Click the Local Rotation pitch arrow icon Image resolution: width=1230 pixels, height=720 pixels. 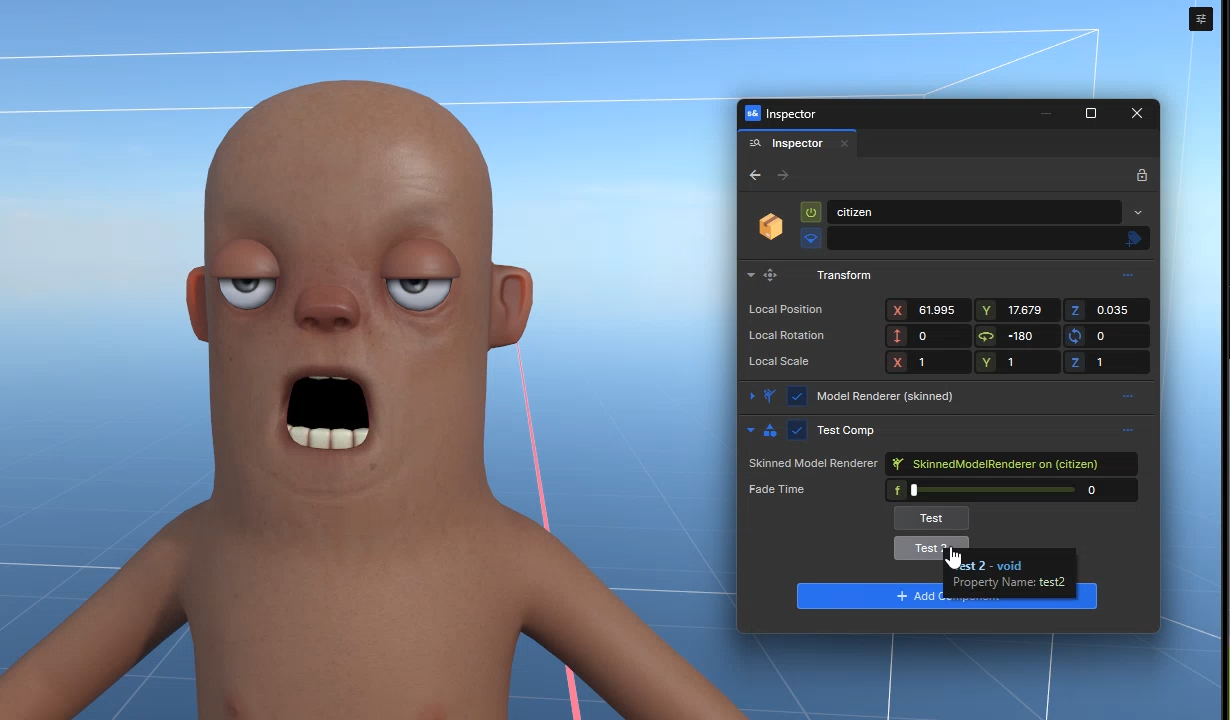[897, 336]
